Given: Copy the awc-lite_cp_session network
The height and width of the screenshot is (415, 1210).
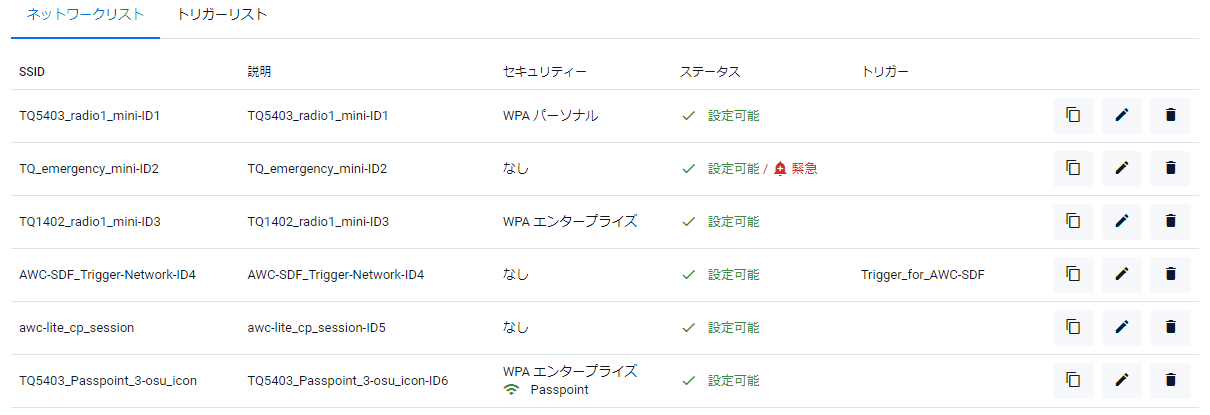Looking at the screenshot, I should click(1073, 326).
